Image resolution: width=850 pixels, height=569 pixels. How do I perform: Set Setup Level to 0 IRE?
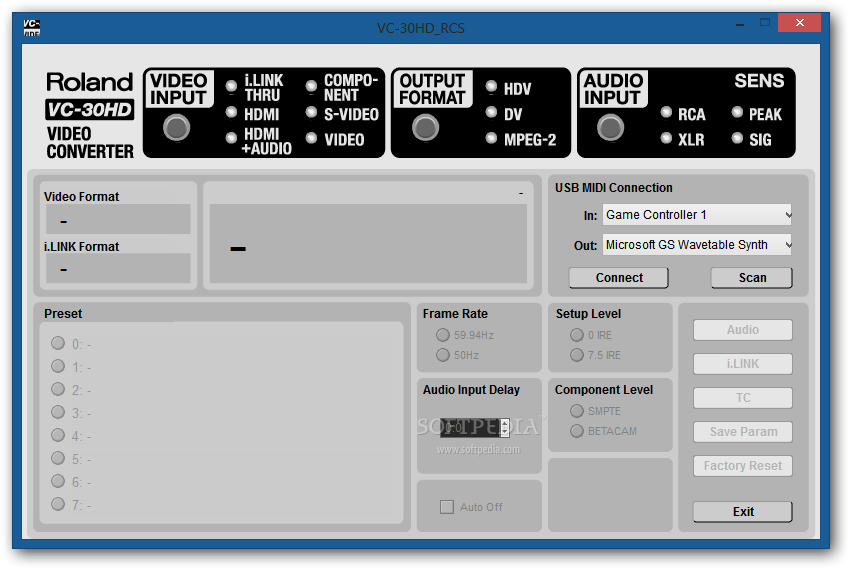coord(577,335)
